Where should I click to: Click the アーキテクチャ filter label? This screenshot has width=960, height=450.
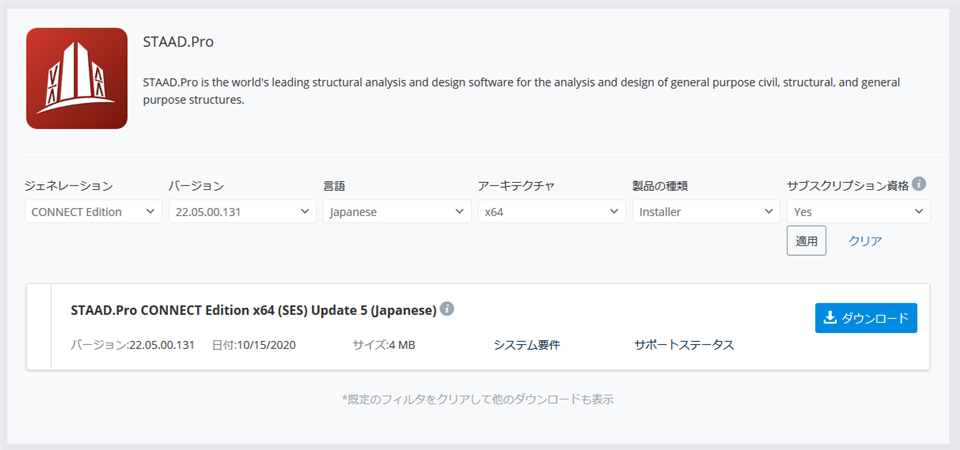(516, 186)
